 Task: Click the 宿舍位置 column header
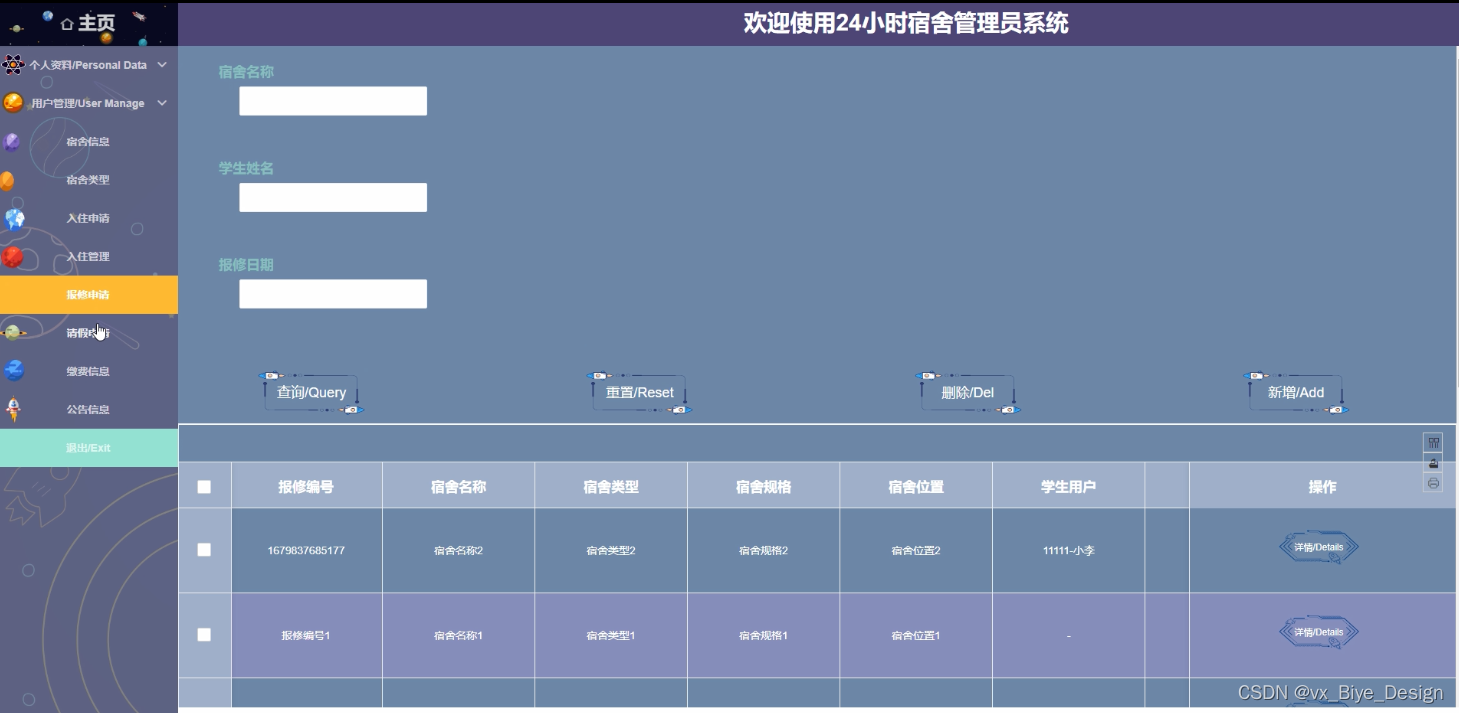[x=916, y=487]
